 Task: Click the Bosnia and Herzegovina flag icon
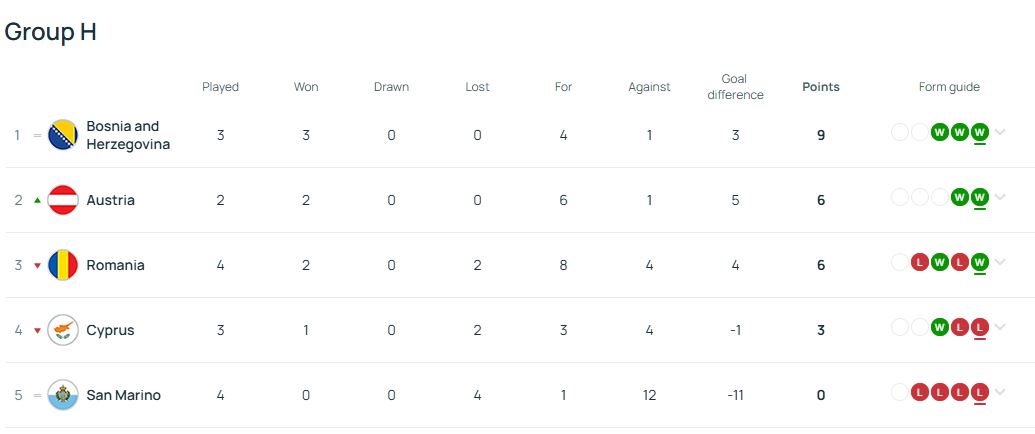tap(63, 135)
